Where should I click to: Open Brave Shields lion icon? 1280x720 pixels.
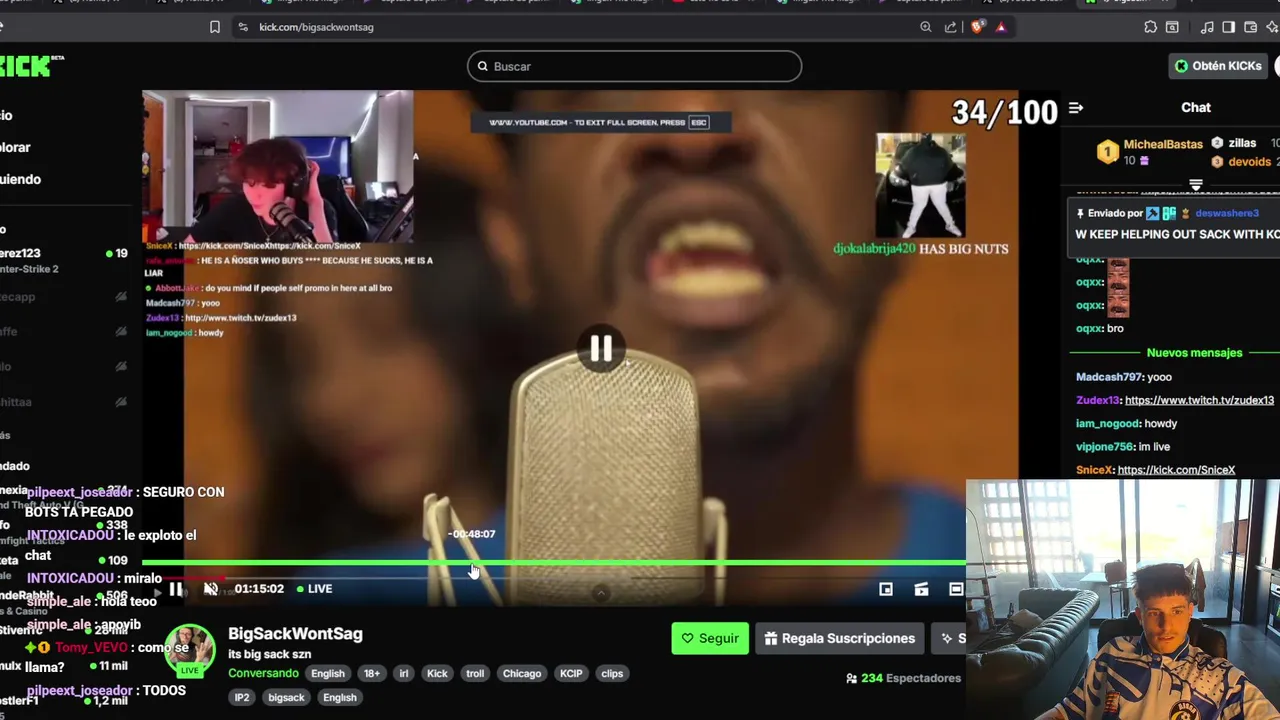[x=977, y=27]
